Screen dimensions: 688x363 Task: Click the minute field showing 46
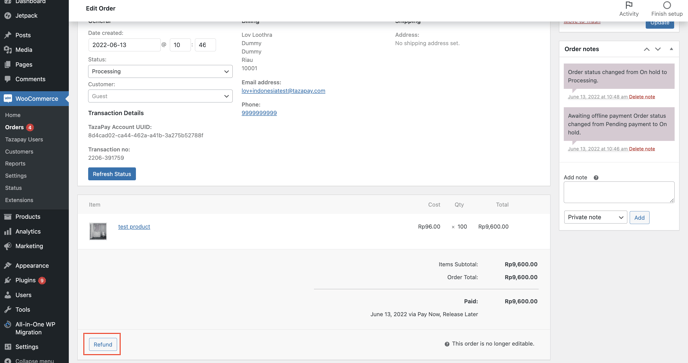[x=205, y=45]
